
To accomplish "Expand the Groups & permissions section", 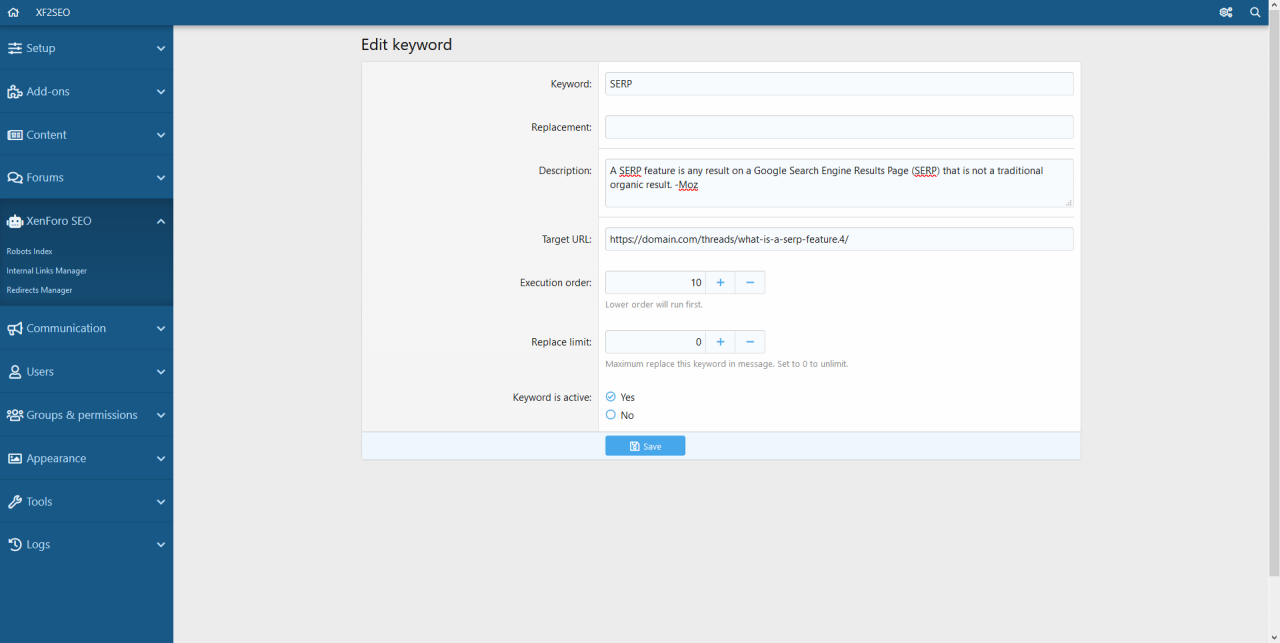I will pos(160,415).
